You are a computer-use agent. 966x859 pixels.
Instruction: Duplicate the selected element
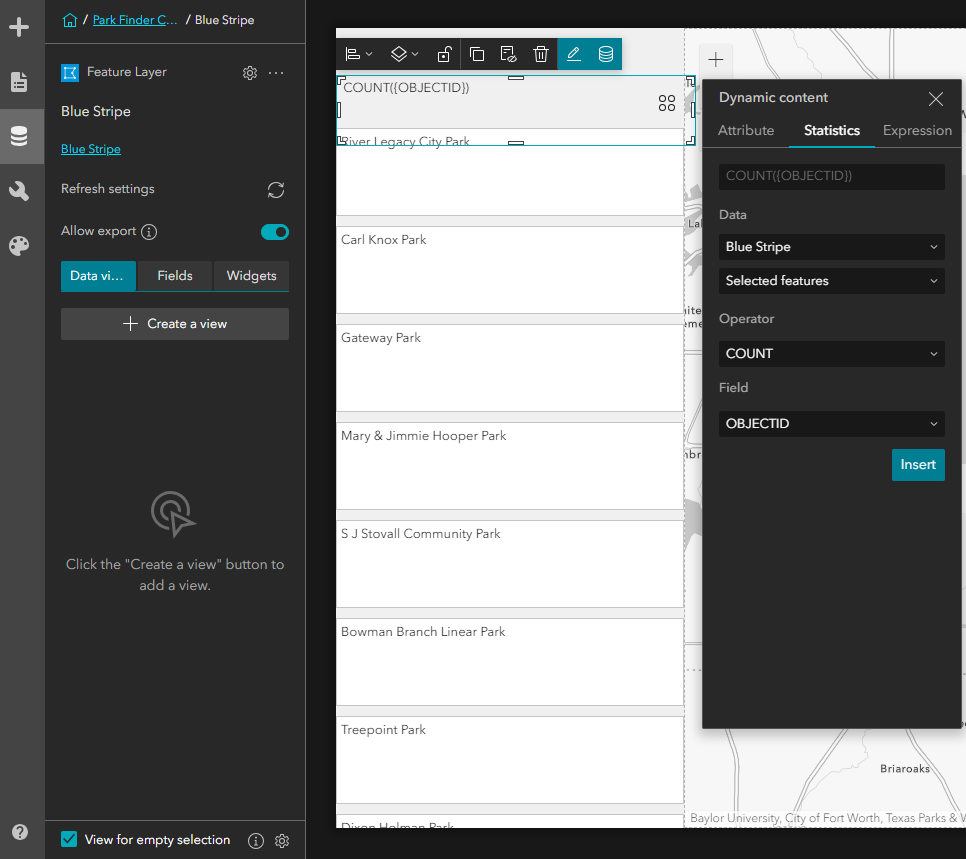(477, 54)
